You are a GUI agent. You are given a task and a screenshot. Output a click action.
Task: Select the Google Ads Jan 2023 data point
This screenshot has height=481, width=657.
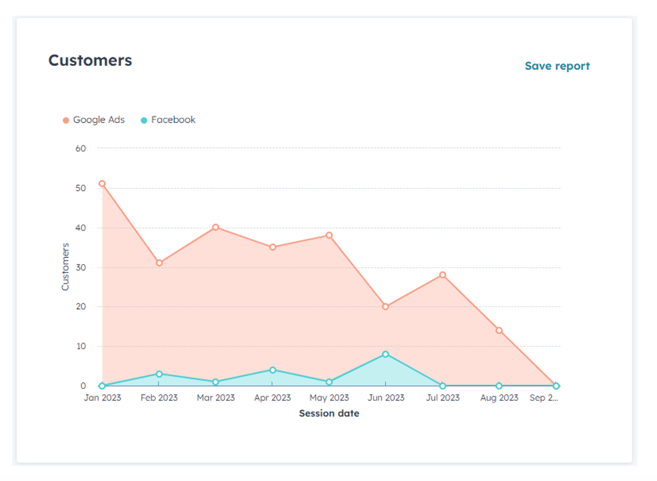pos(102,184)
